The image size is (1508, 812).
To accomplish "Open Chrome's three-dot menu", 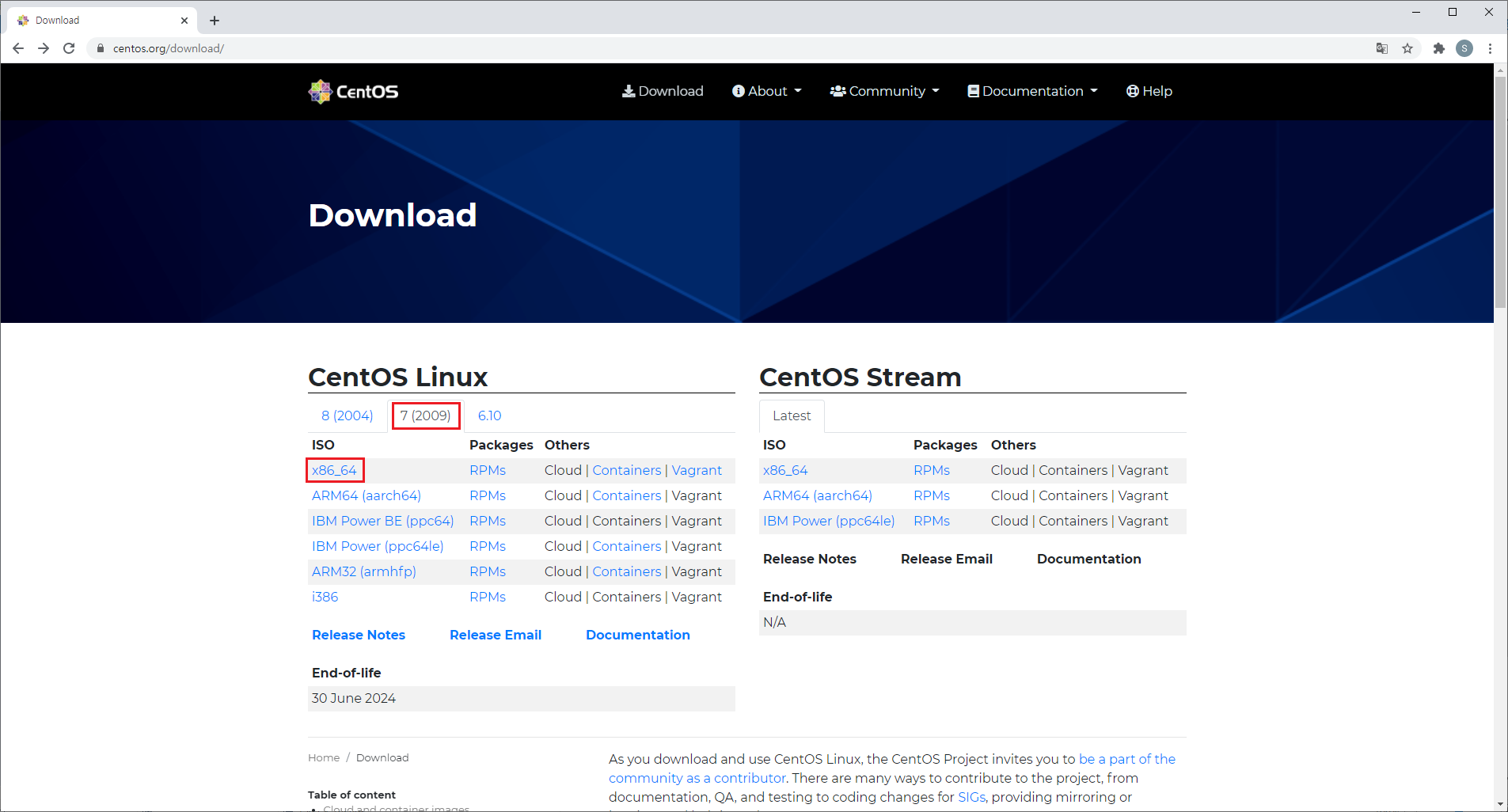I will pos(1490,48).
